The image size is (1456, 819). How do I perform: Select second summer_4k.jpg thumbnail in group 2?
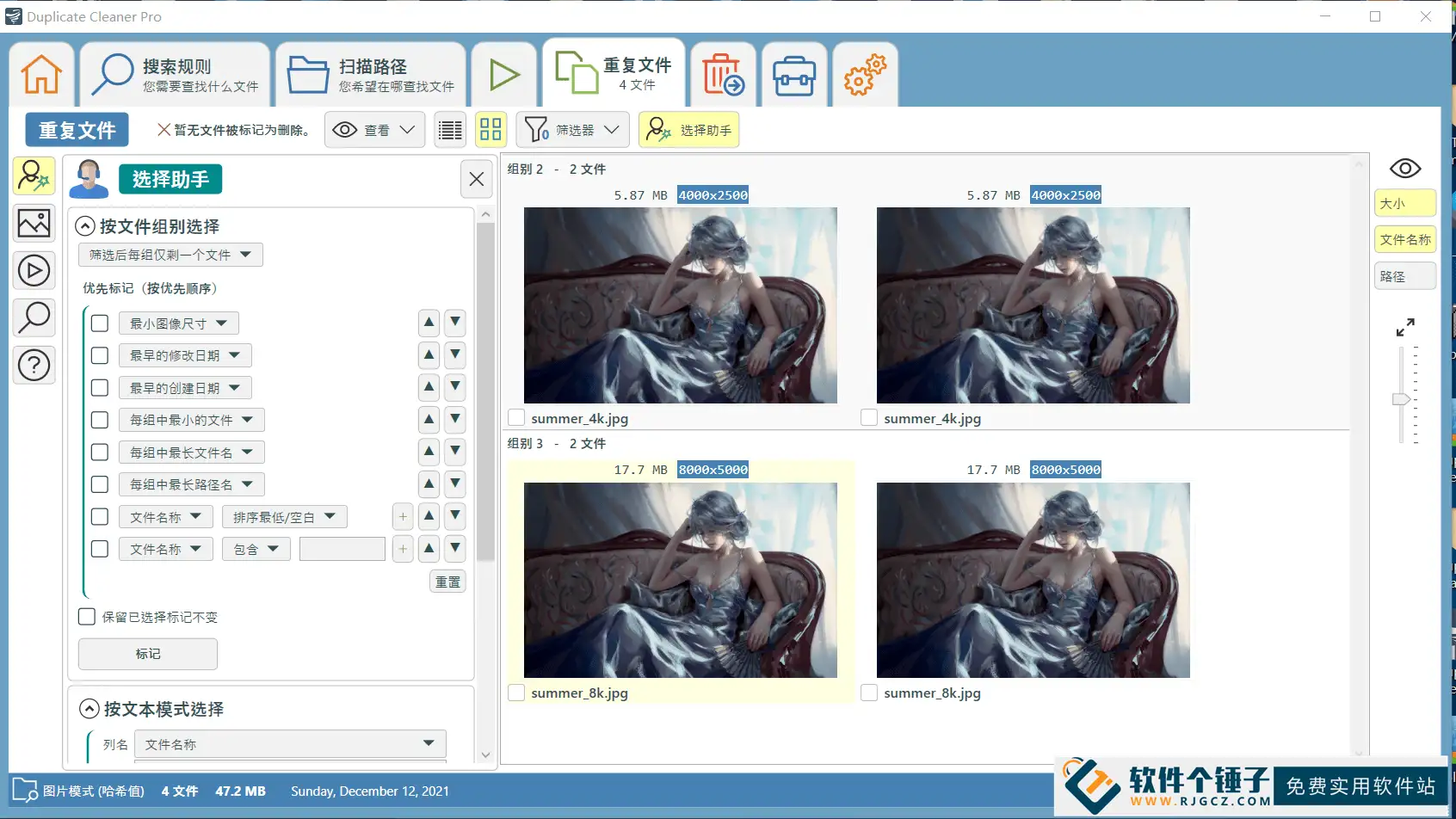tap(1033, 305)
